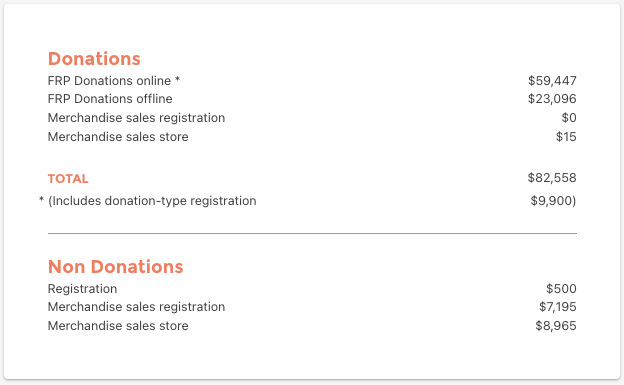Click the $23,096 offline donations amount

click(x=552, y=99)
